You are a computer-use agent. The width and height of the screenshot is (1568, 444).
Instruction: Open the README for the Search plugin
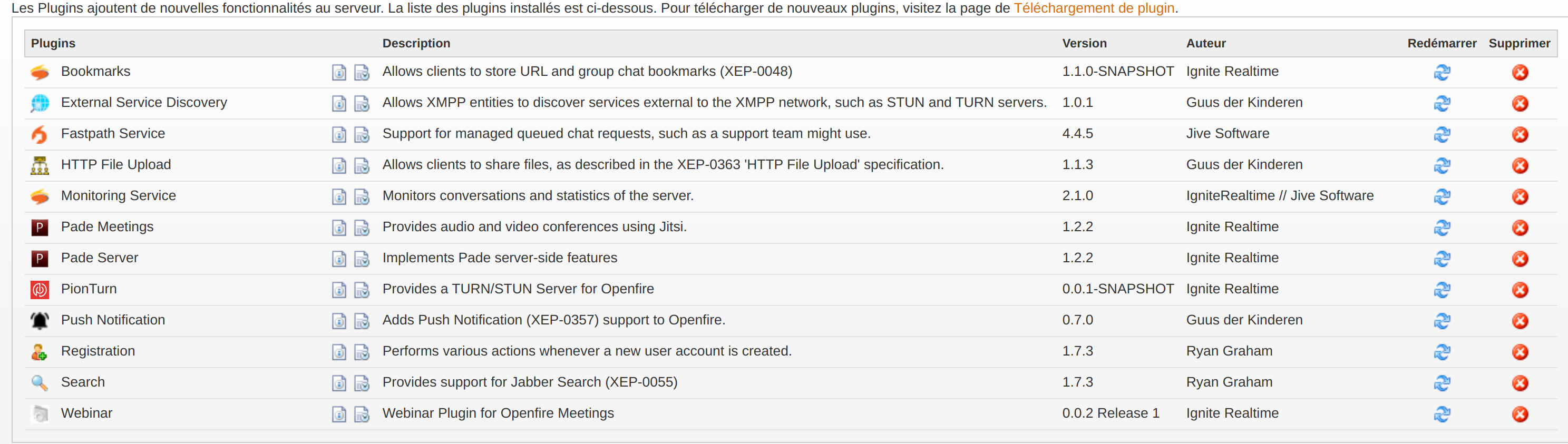click(339, 382)
